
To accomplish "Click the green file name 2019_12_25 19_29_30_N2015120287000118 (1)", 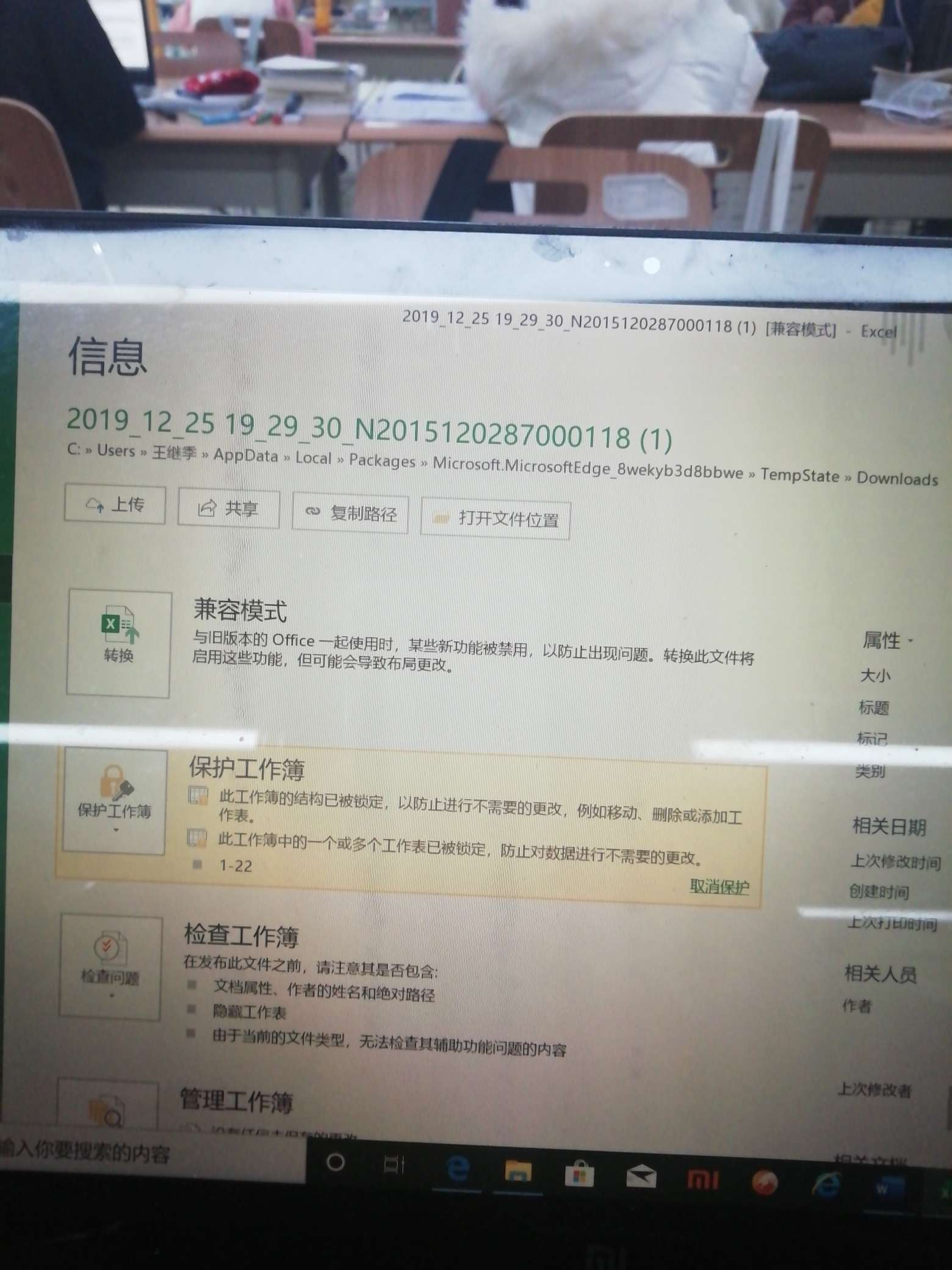I will tap(369, 429).
